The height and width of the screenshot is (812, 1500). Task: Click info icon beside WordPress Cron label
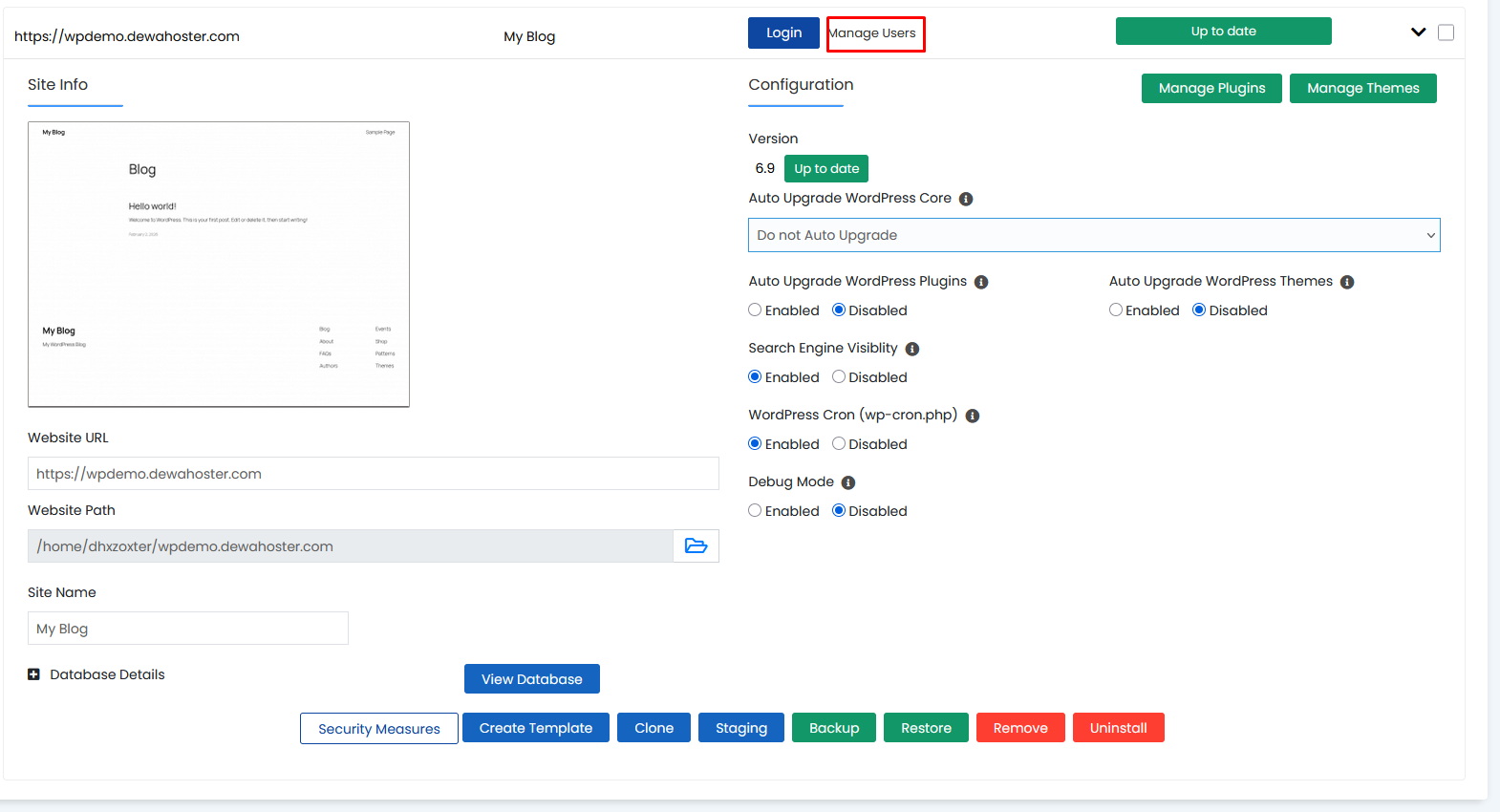click(973, 416)
